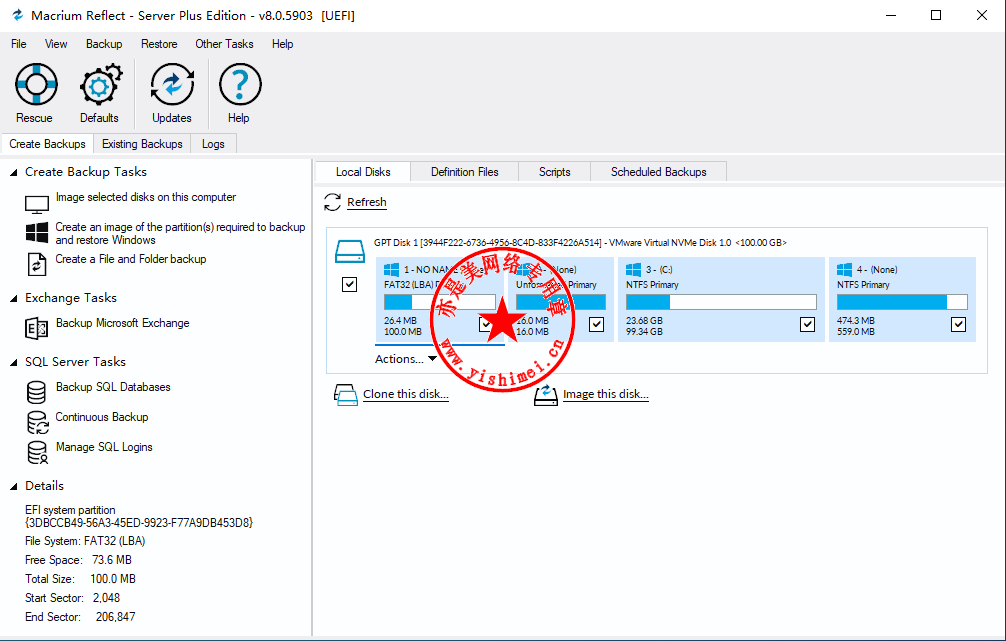Click Windows flag on partition 1 NO NAME
Viewport: 1006px width, 641px height.
391,269
